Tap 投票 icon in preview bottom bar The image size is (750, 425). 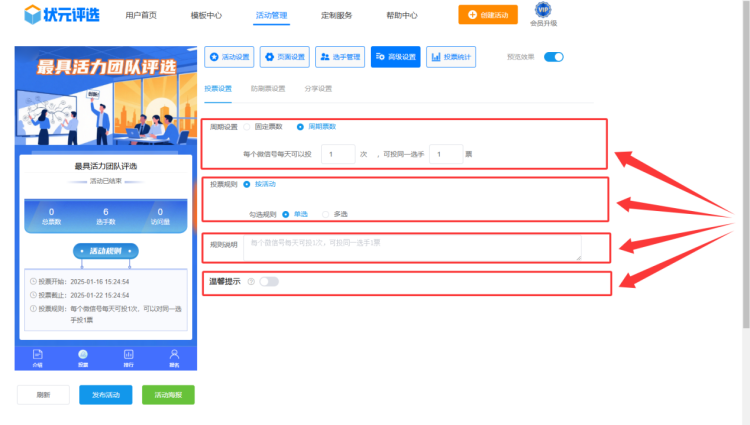(83, 355)
